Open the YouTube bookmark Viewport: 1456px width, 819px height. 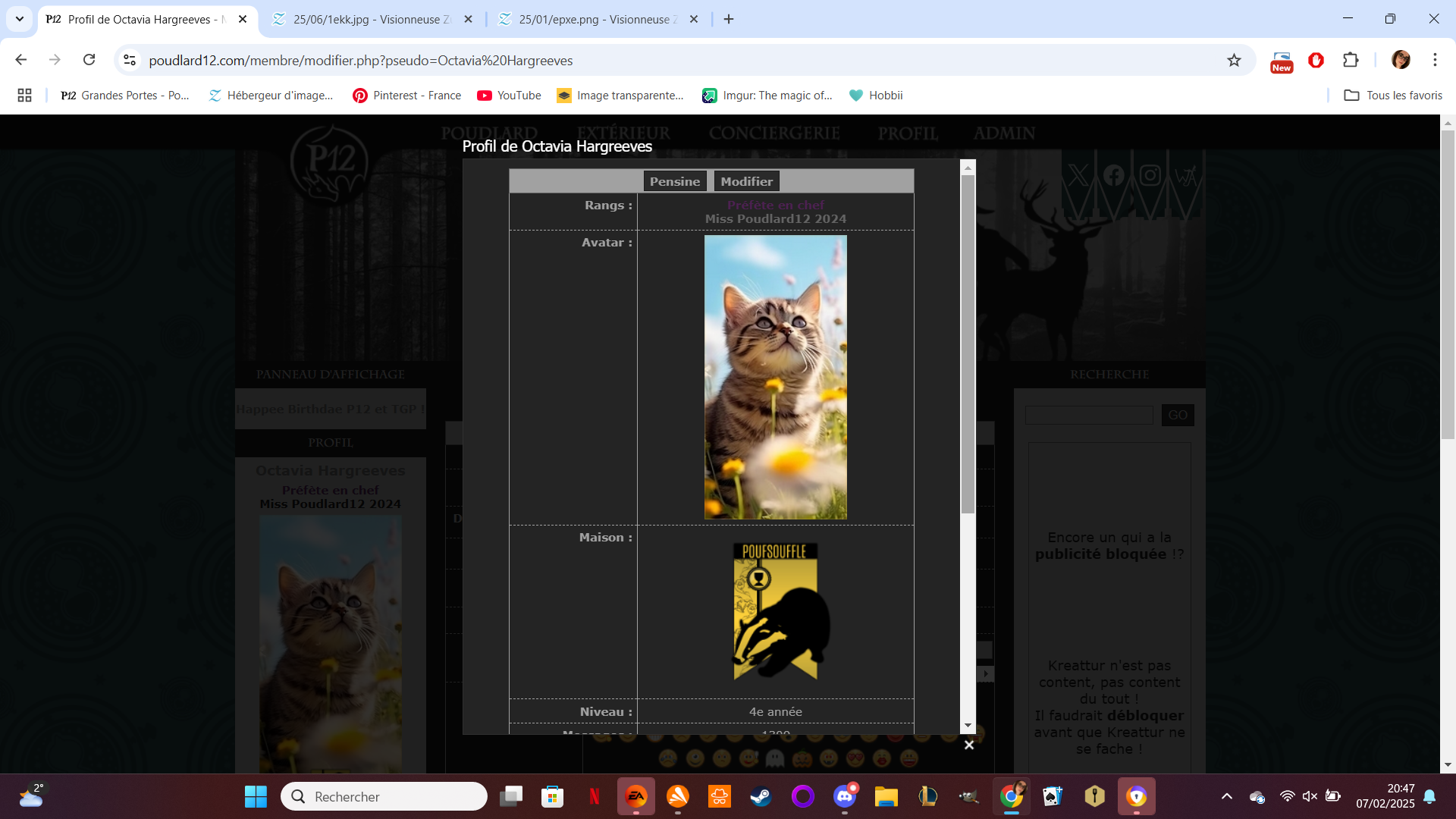[x=509, y=95]
